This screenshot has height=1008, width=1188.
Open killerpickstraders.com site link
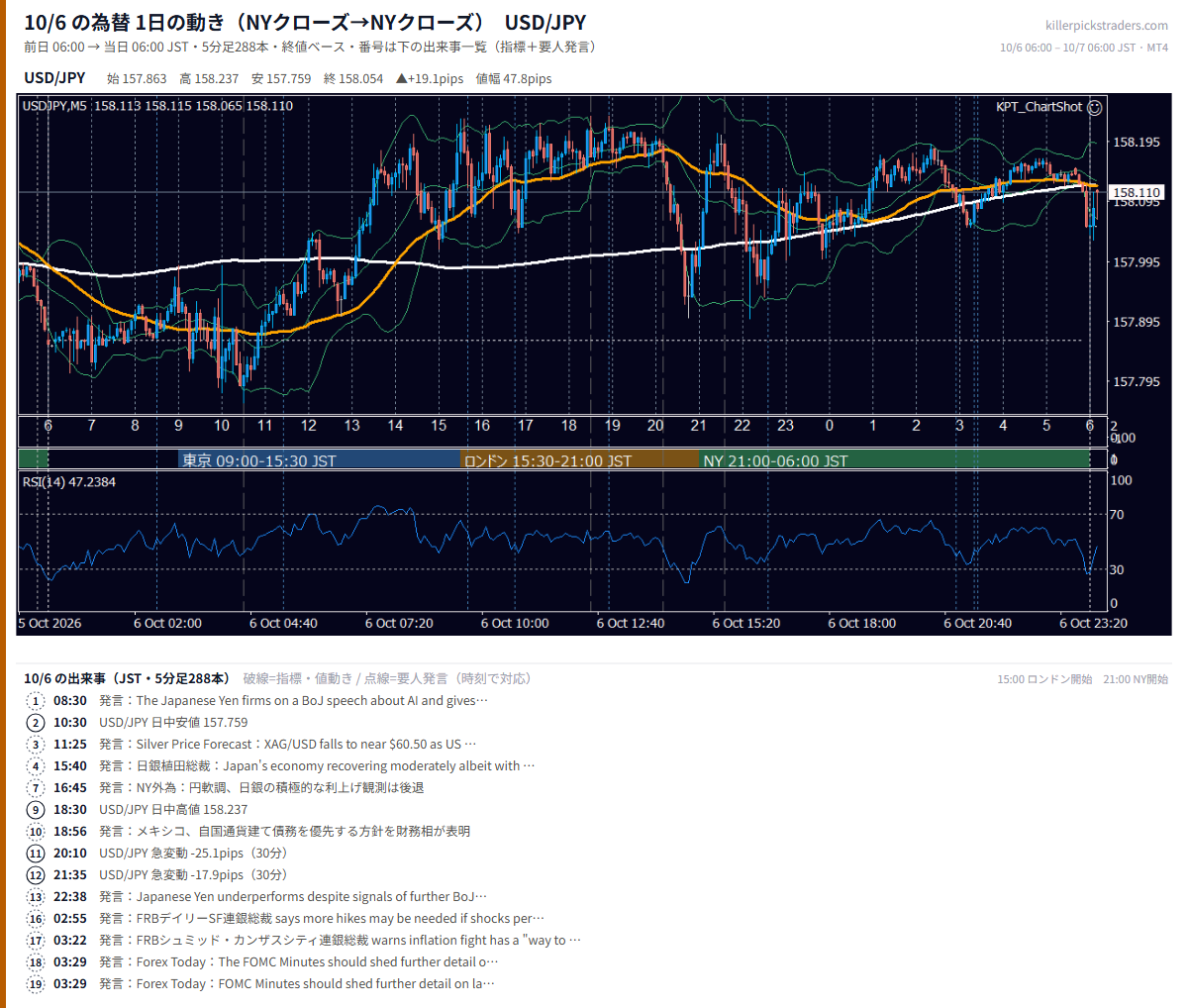1106,26
